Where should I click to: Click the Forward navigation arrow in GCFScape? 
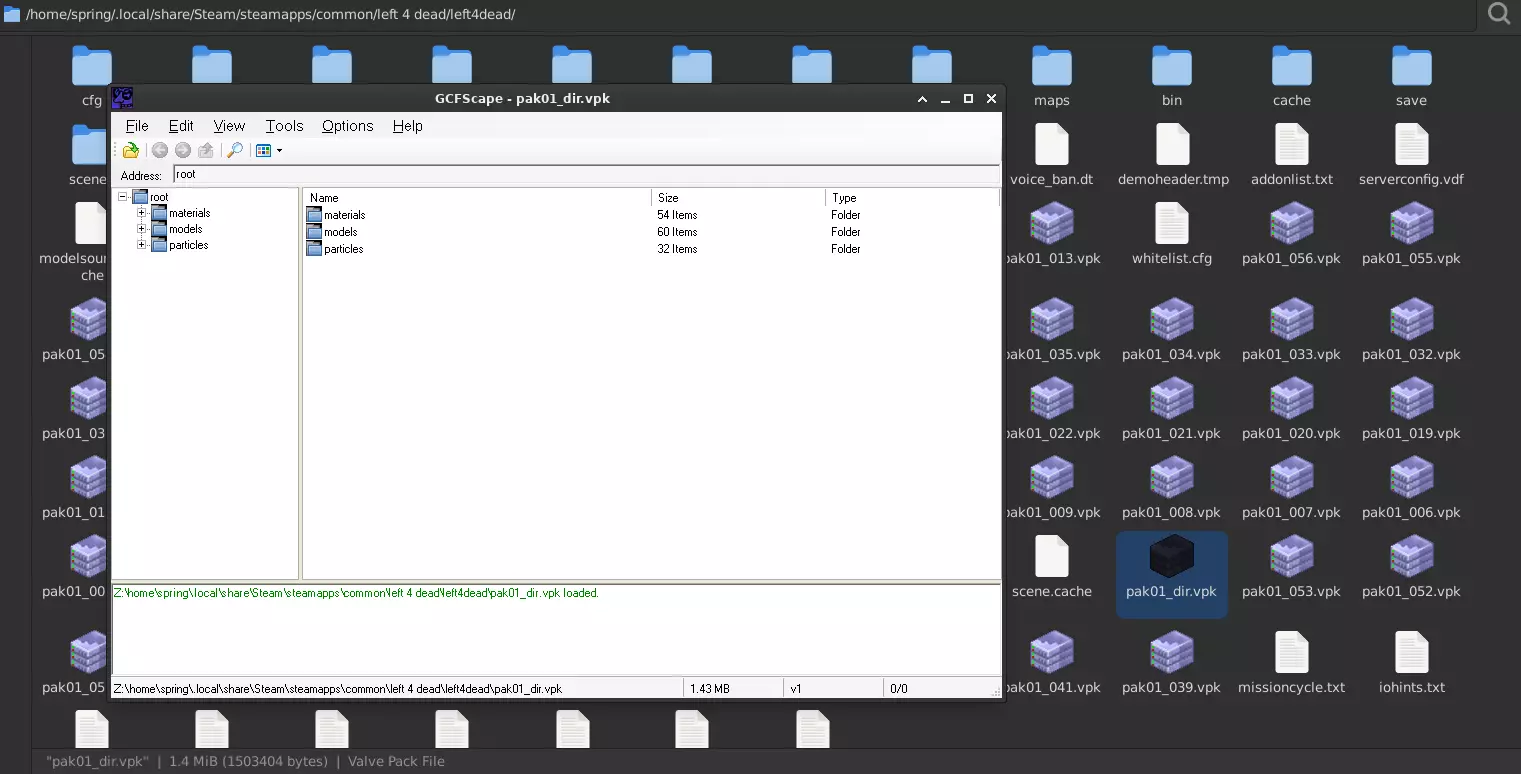(183, 150)
